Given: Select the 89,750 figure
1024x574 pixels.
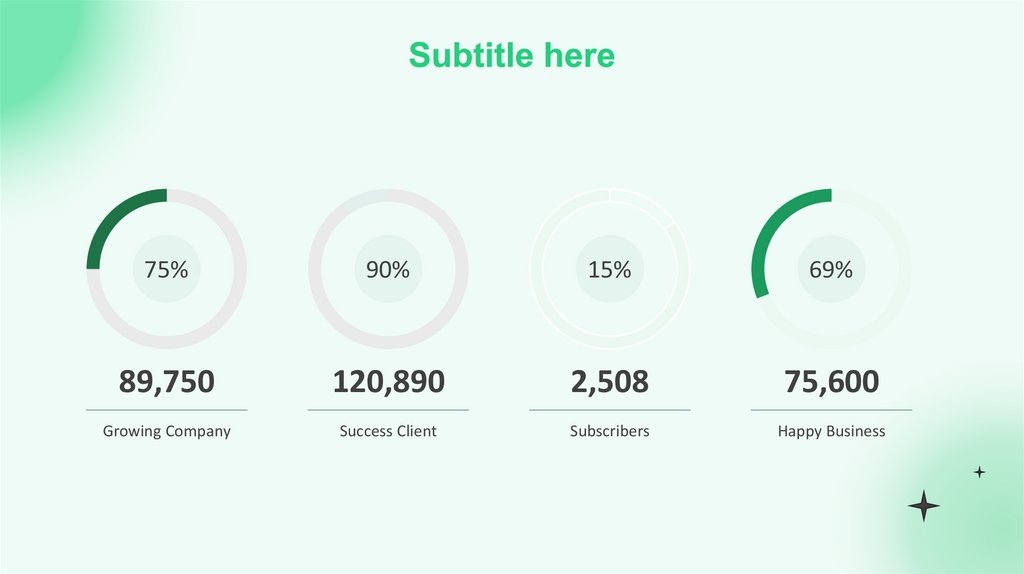Looking at the screenshot, I should (166, 381).
